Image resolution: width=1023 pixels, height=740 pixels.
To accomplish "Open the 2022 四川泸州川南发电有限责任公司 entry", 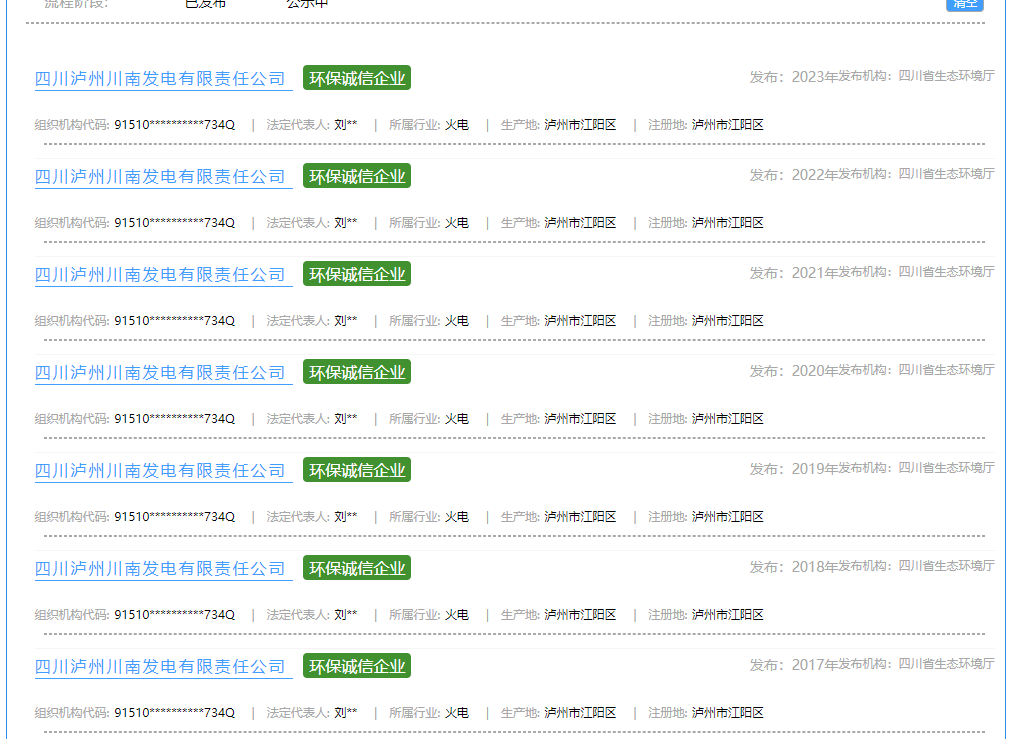I will (160, 177).
